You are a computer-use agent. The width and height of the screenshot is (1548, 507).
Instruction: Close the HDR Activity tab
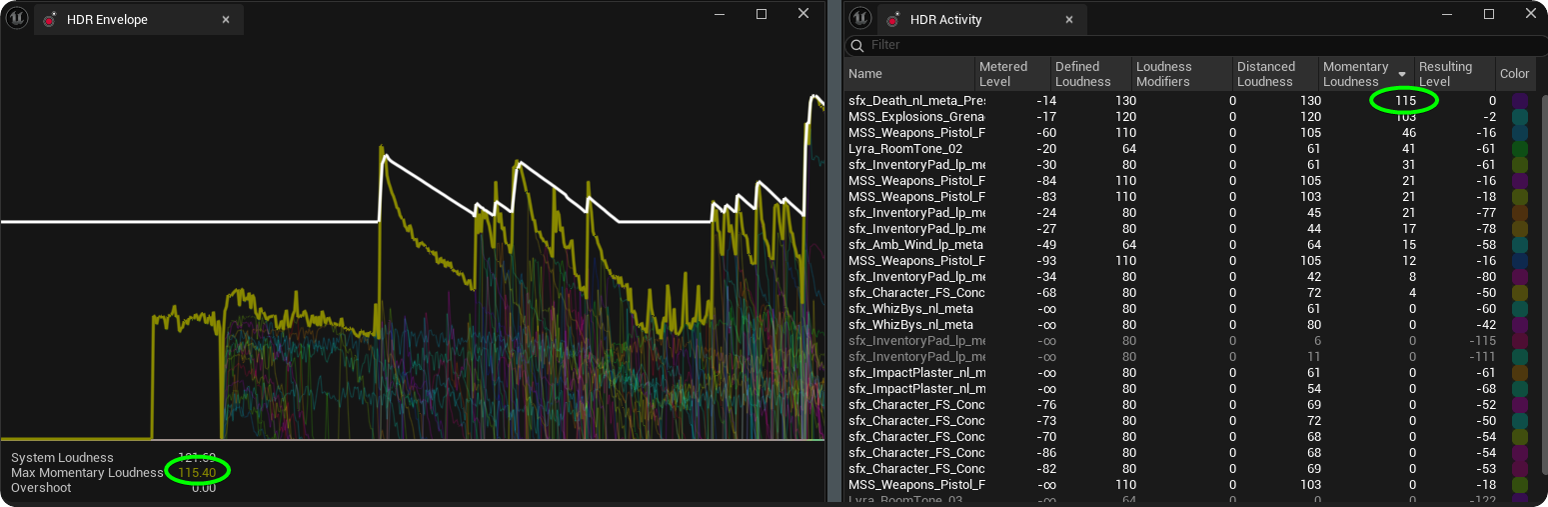[x=1069, y=19]
